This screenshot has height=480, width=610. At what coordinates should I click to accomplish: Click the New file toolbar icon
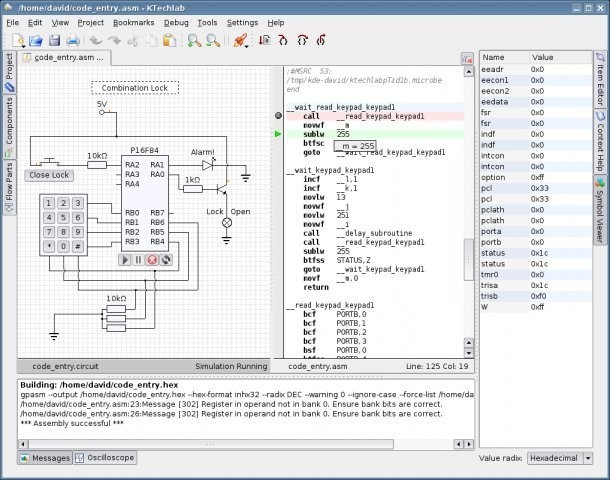pyautogui.click(x=17, y=41)
